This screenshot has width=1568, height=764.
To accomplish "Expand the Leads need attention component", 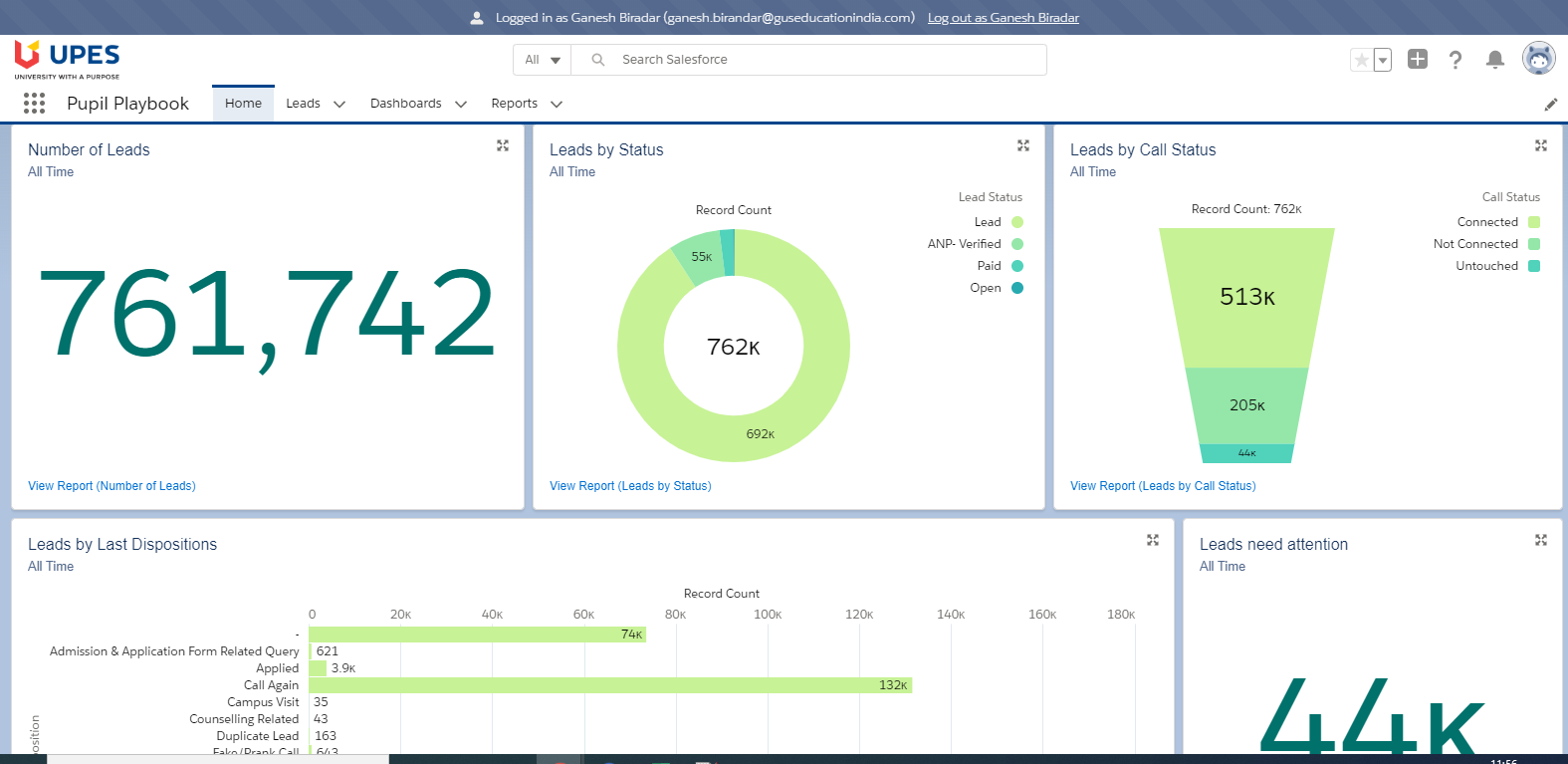I will pos(1540,540).
